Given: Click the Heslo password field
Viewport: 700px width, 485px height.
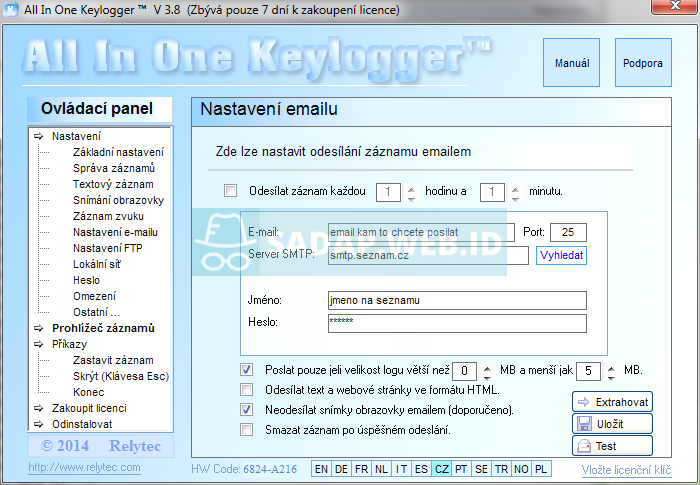Looking at the screenshot, I should tap(457, 323).
